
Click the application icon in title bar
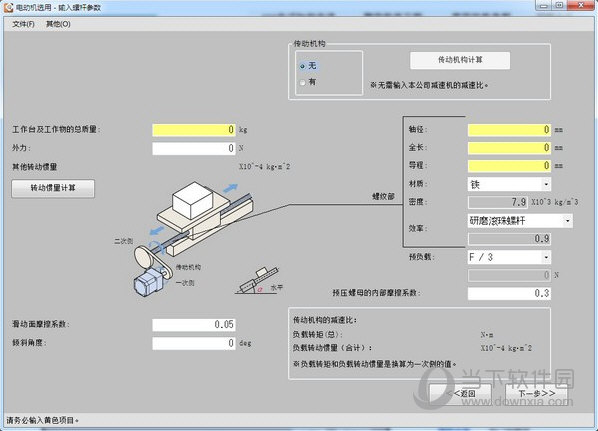pyautogui.click(x=8, y=7)
